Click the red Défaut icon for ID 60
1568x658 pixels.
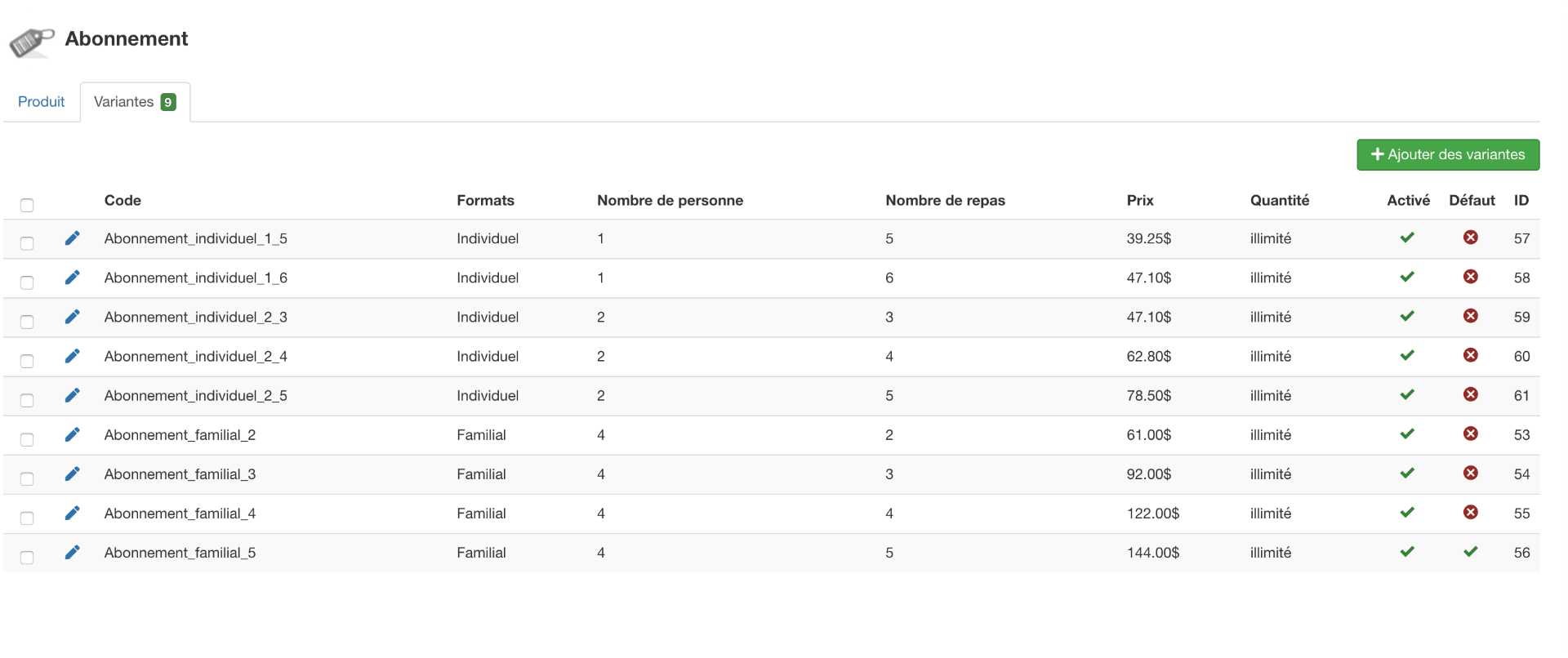point(1471,355)
